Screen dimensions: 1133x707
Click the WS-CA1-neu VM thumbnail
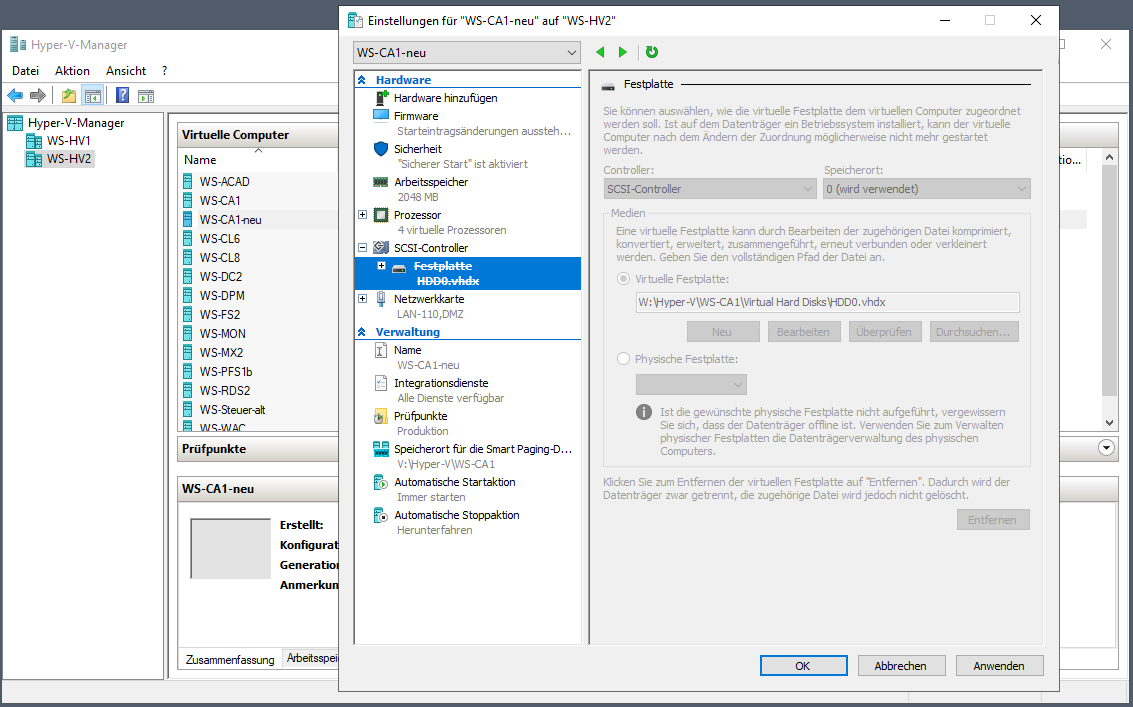231,549
